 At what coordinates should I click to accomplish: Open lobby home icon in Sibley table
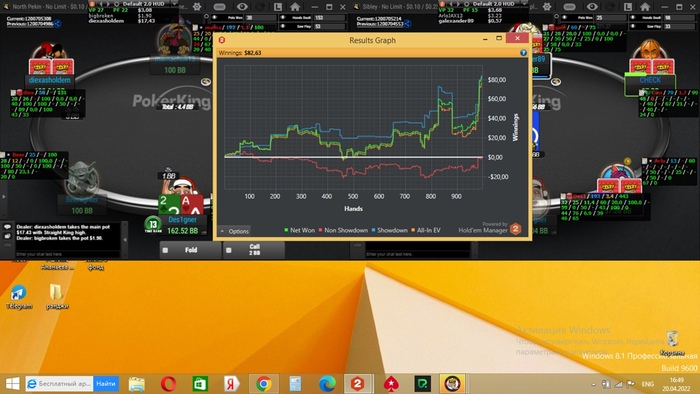click(645, 7)
